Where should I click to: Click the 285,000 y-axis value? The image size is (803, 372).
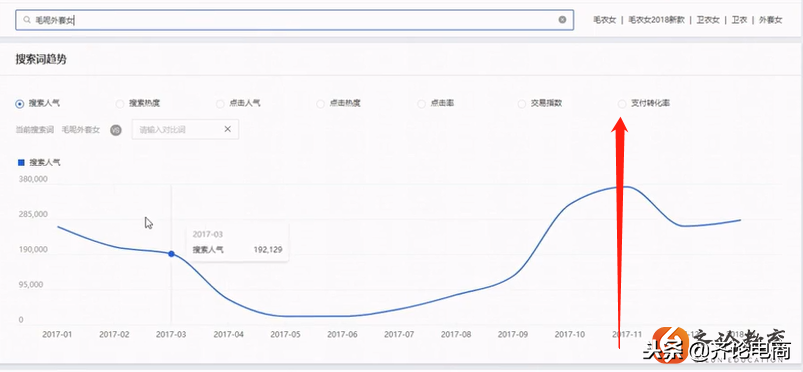(33, 214)
